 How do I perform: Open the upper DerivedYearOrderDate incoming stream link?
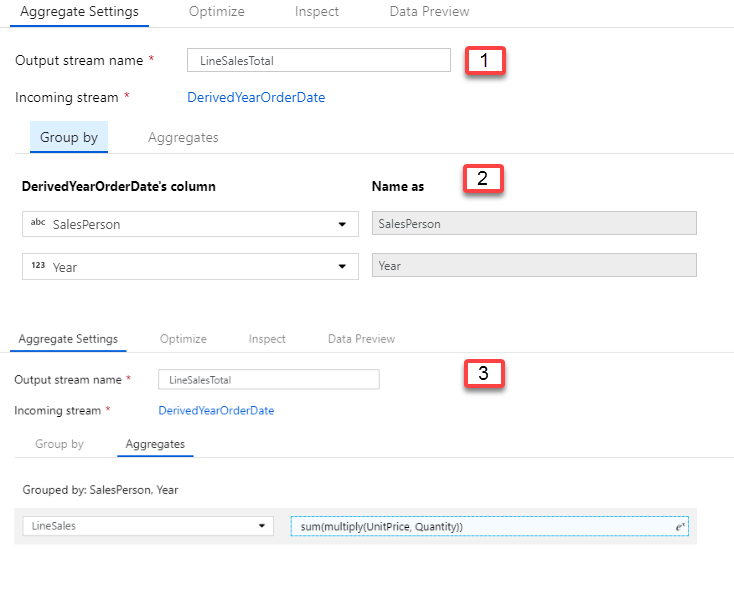coord(256,97)
